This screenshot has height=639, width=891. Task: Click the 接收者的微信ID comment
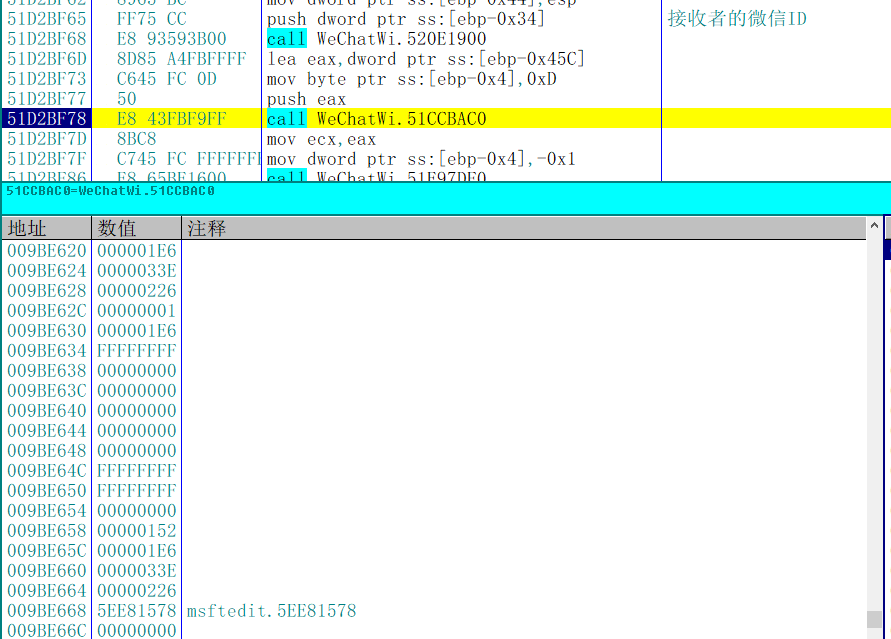point(737,19)
